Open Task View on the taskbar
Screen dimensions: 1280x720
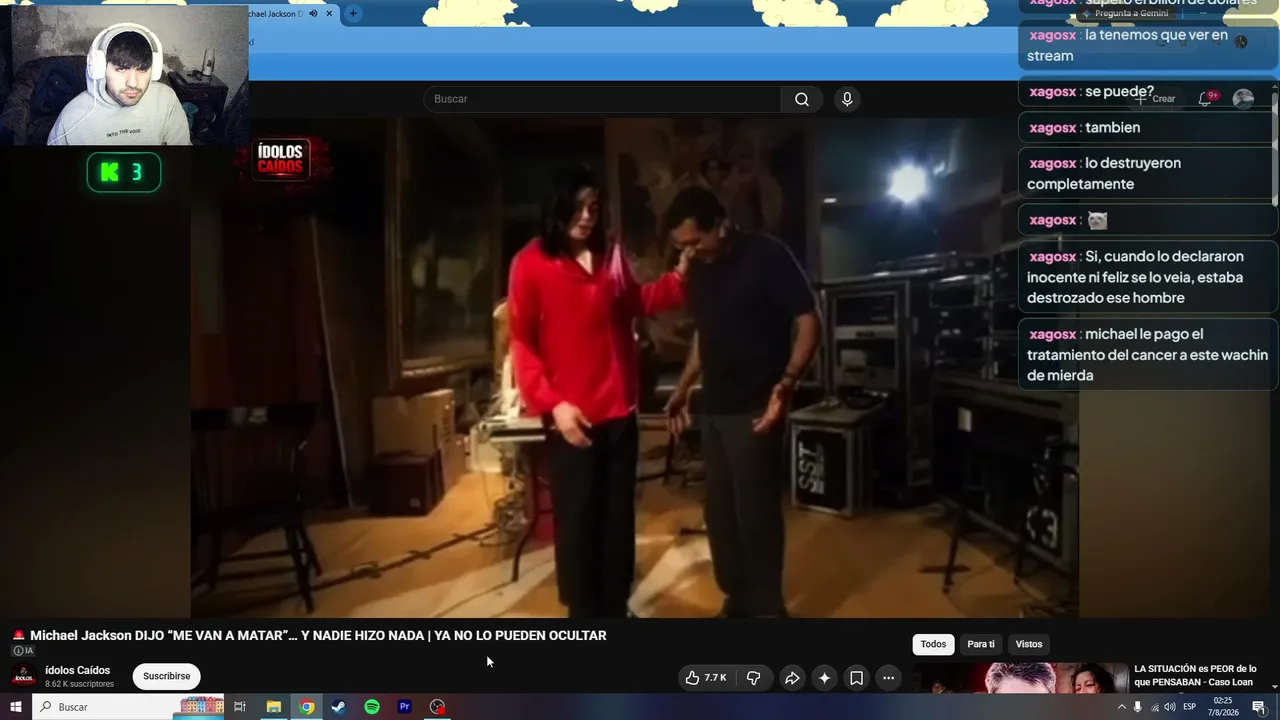240,707
